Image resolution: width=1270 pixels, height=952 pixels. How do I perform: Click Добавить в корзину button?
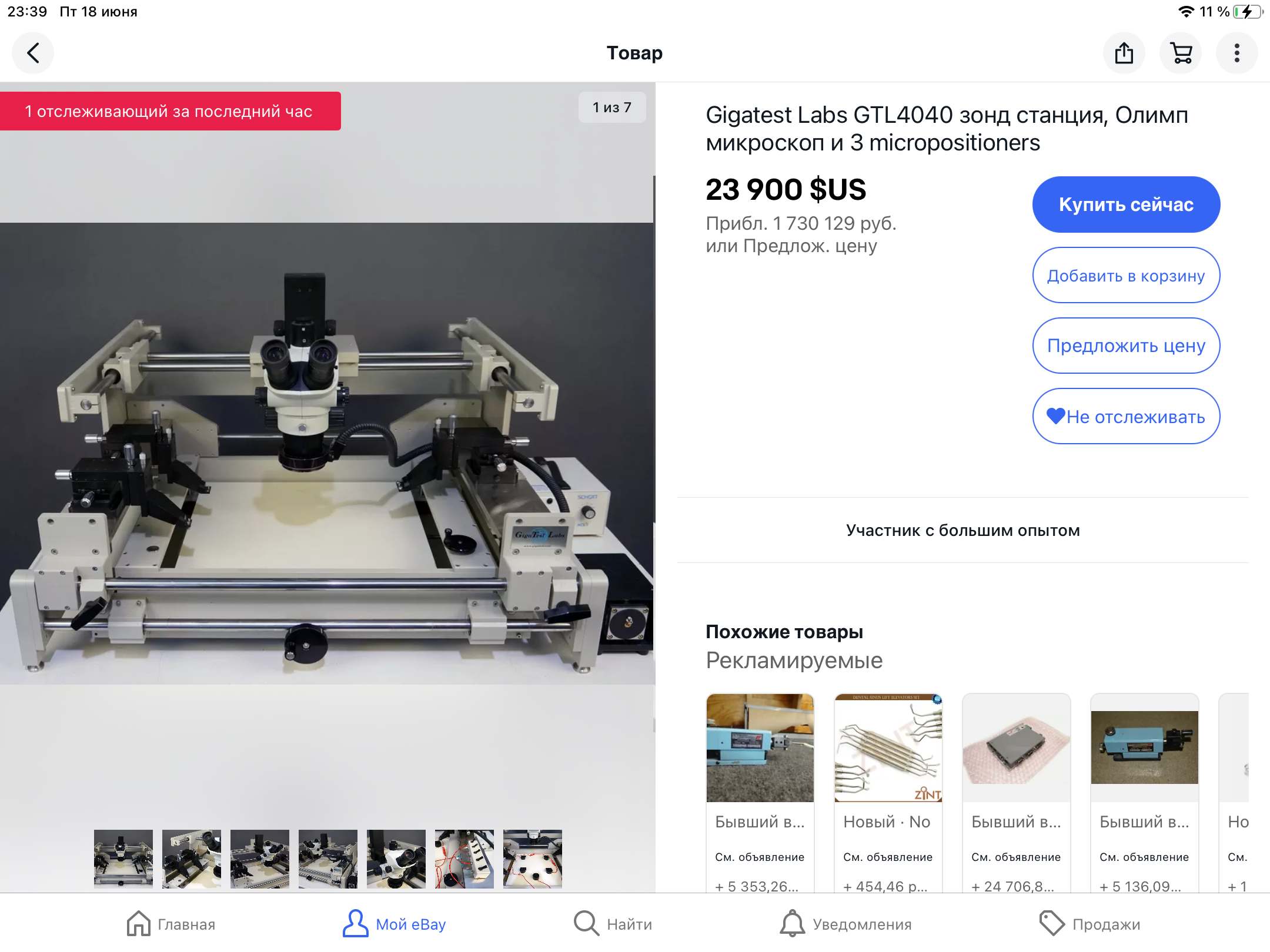(x=1126, y=275)
